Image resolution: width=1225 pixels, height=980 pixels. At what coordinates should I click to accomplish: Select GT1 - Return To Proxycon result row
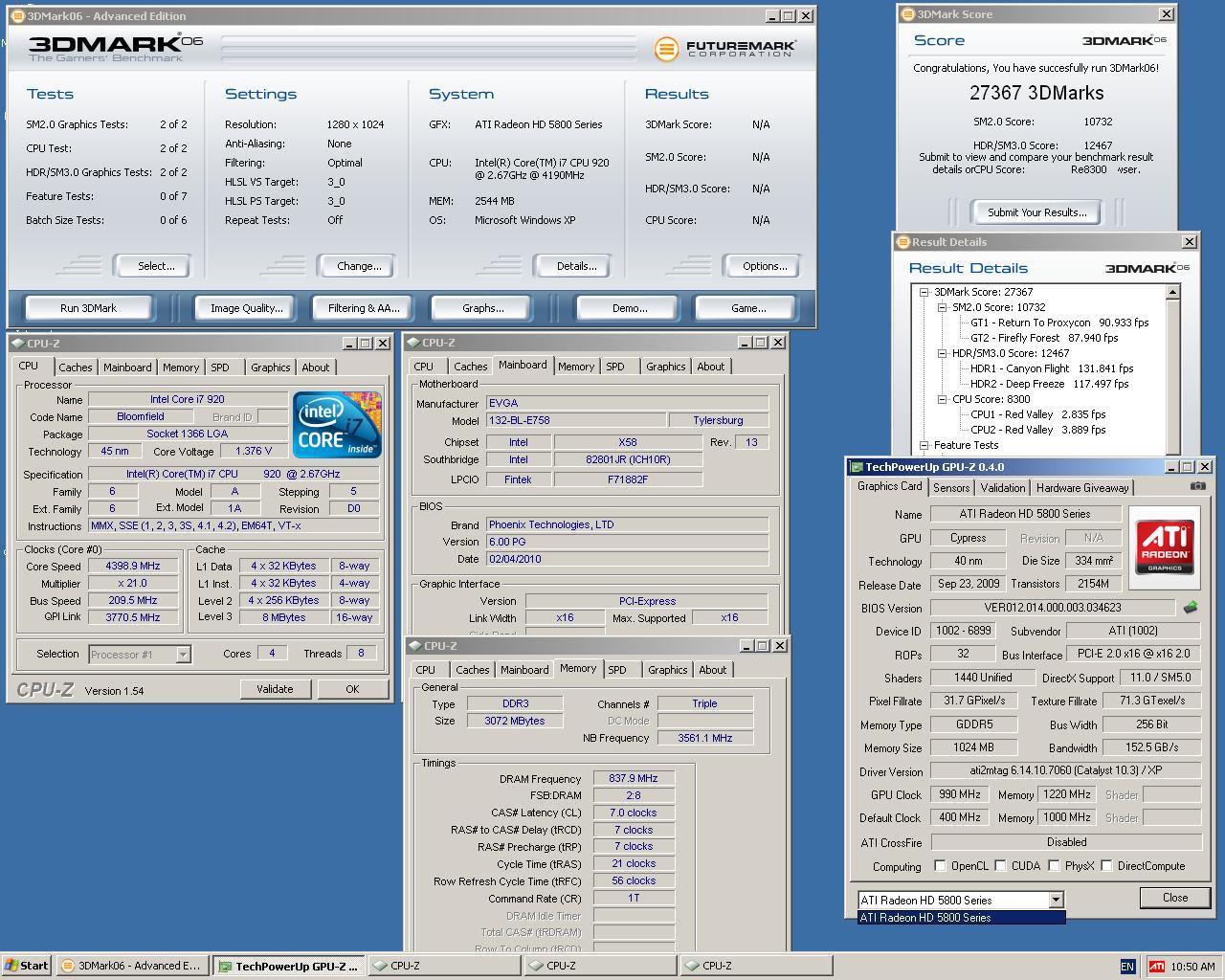point(1059,323)
